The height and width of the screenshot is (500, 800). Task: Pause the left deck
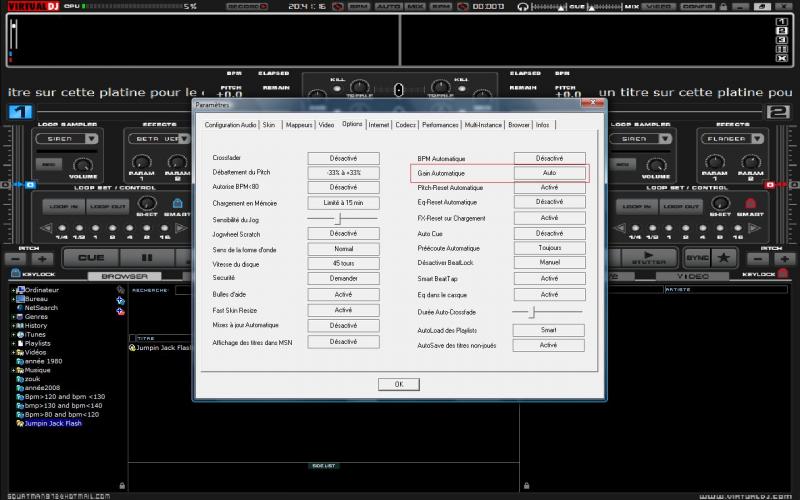(x=147, y=258)
